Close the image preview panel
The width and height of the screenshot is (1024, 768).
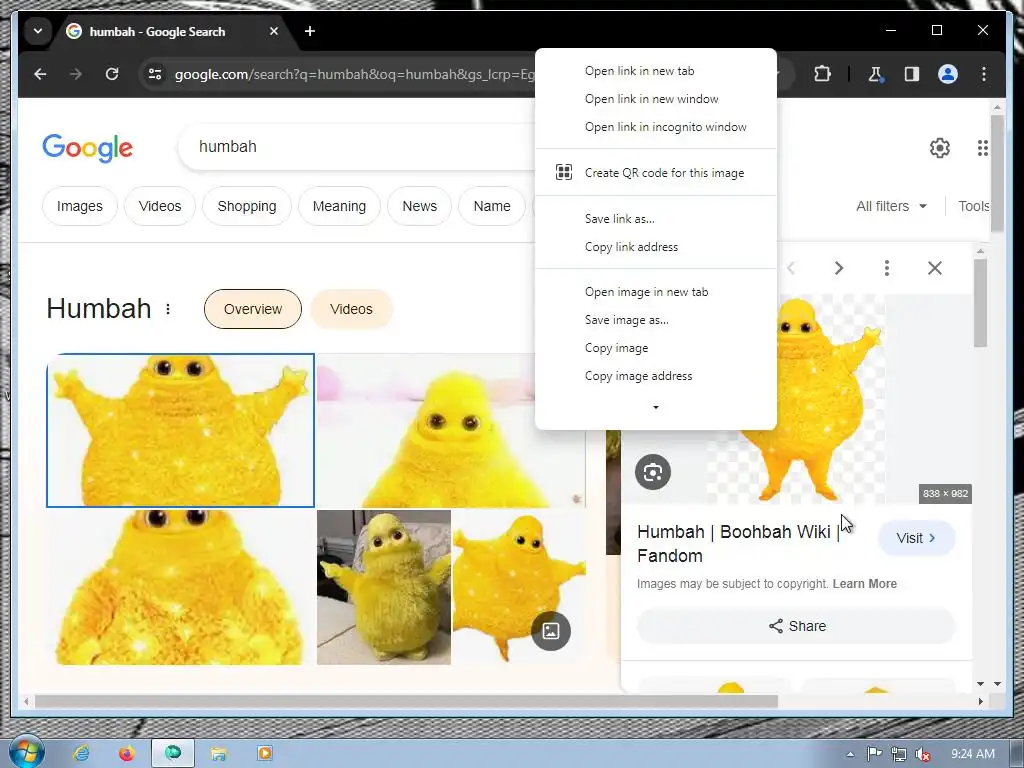935,268
